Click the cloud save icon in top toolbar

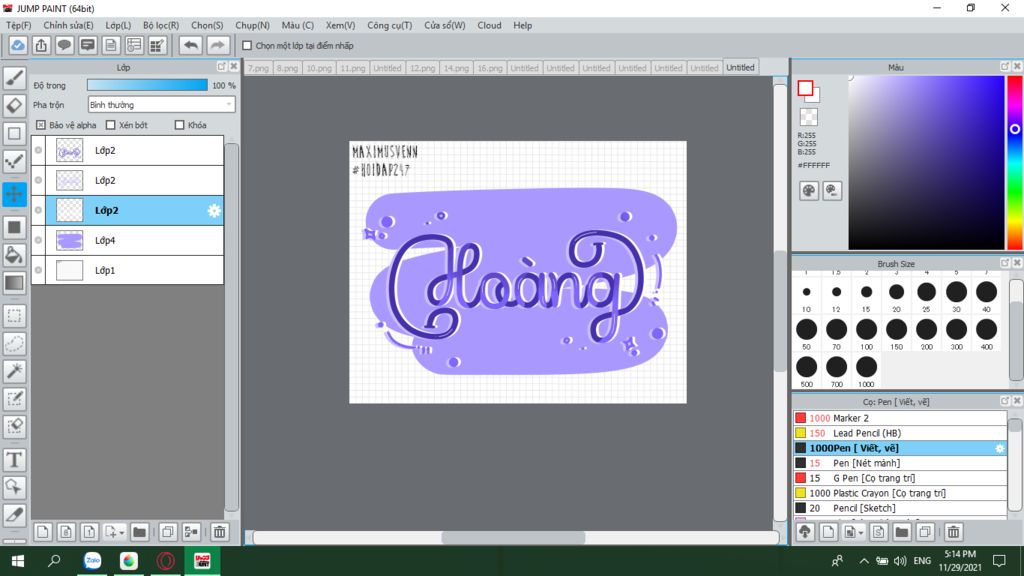point(18,46)
